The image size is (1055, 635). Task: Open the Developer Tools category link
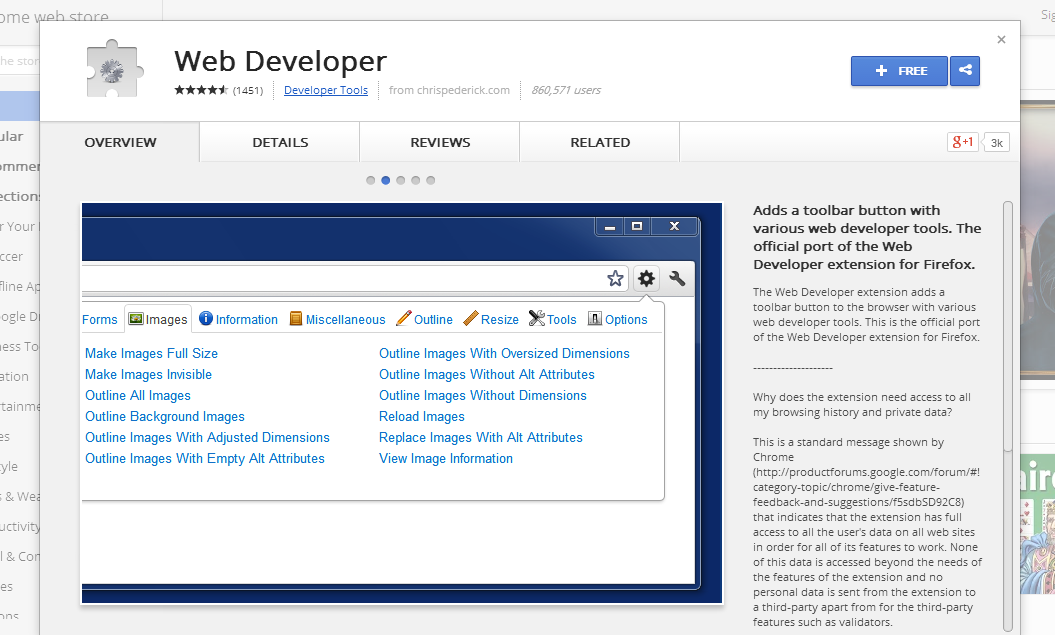pos(326,90)
